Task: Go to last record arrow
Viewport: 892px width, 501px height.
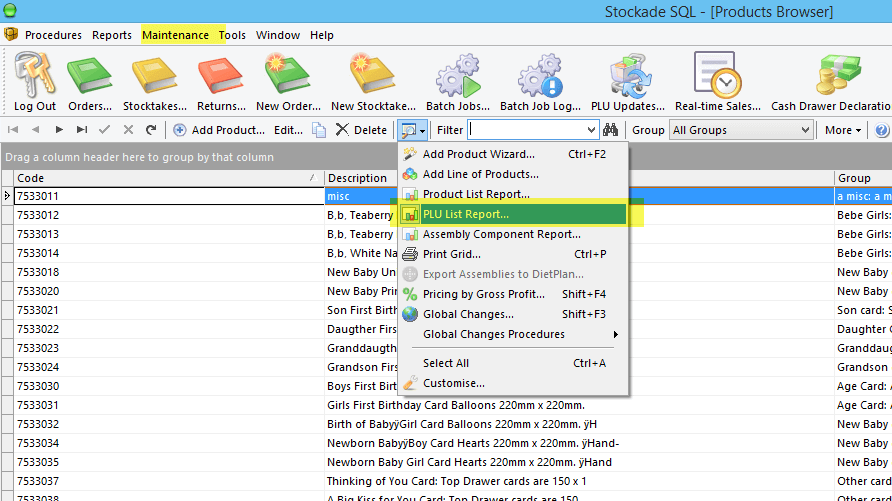Action: click(x=82, y=130)
